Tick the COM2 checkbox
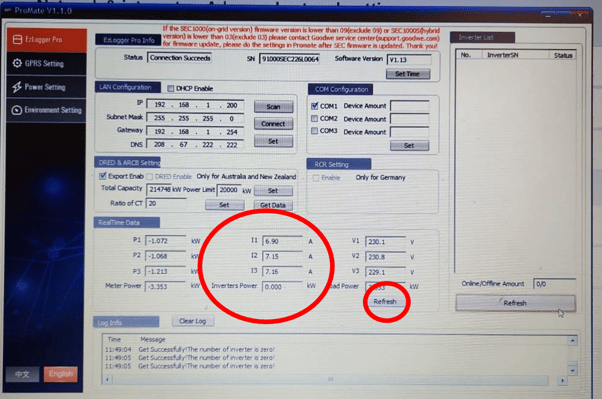The image size is (602, 399). 314,118
